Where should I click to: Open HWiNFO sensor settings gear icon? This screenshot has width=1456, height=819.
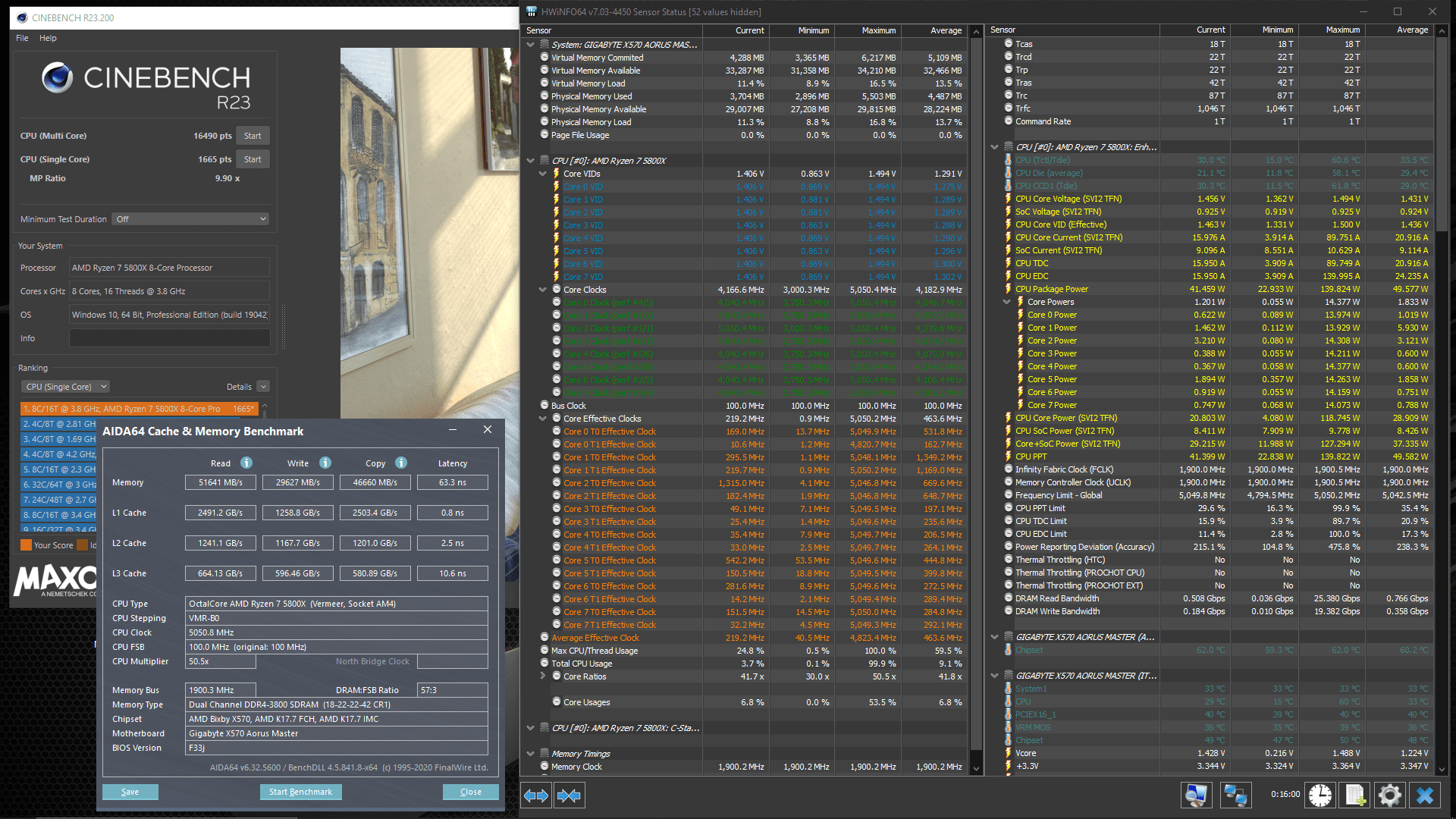coord(1390,795)
